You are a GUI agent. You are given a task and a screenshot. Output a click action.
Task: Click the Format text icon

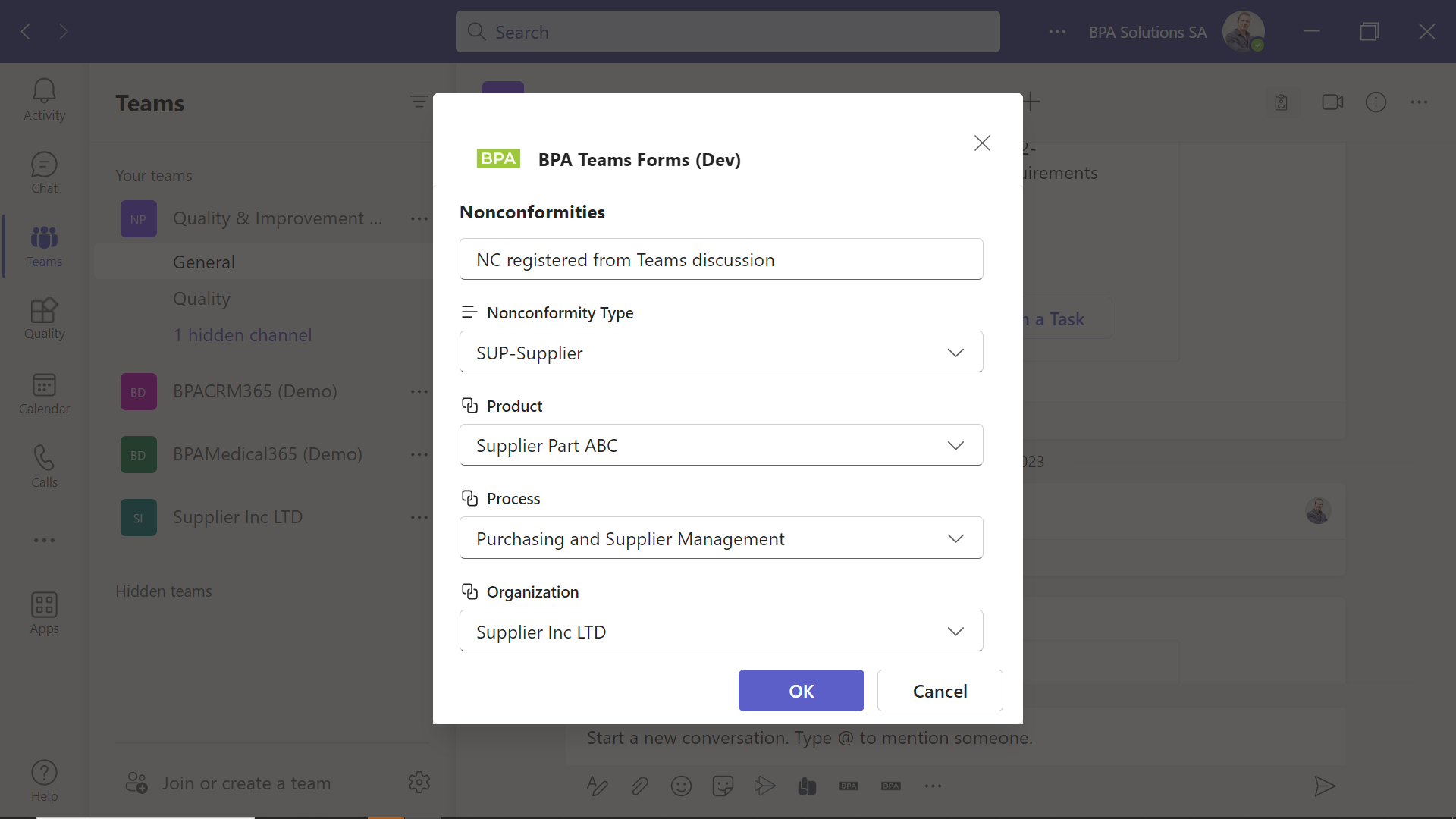598,786
